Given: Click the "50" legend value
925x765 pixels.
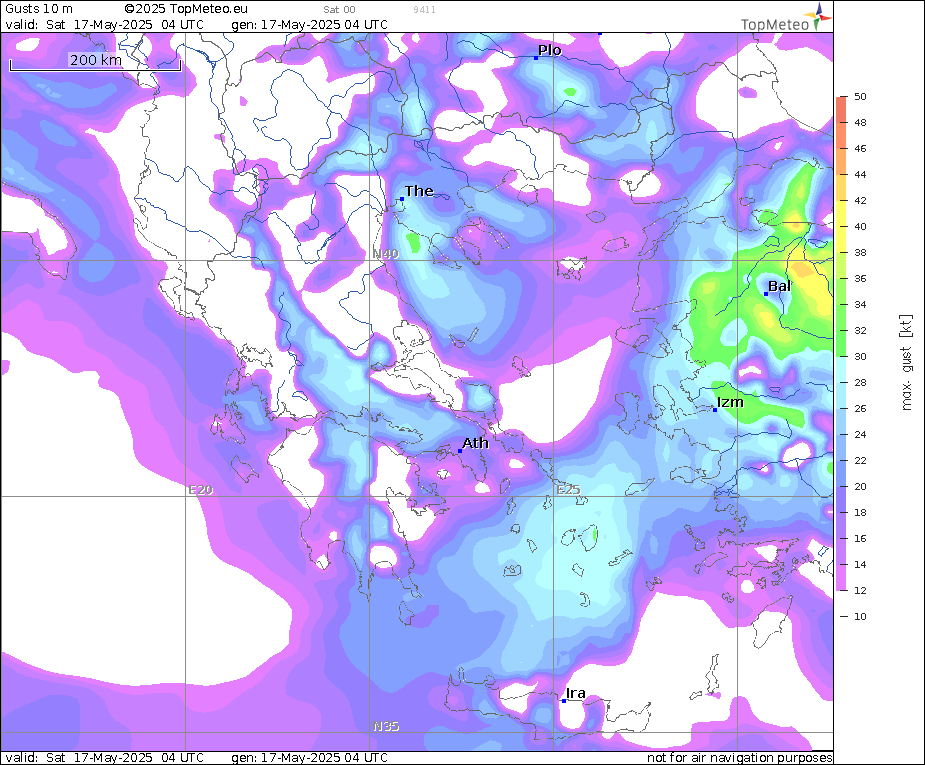Looking at the screenshot, I should point(861,97).
